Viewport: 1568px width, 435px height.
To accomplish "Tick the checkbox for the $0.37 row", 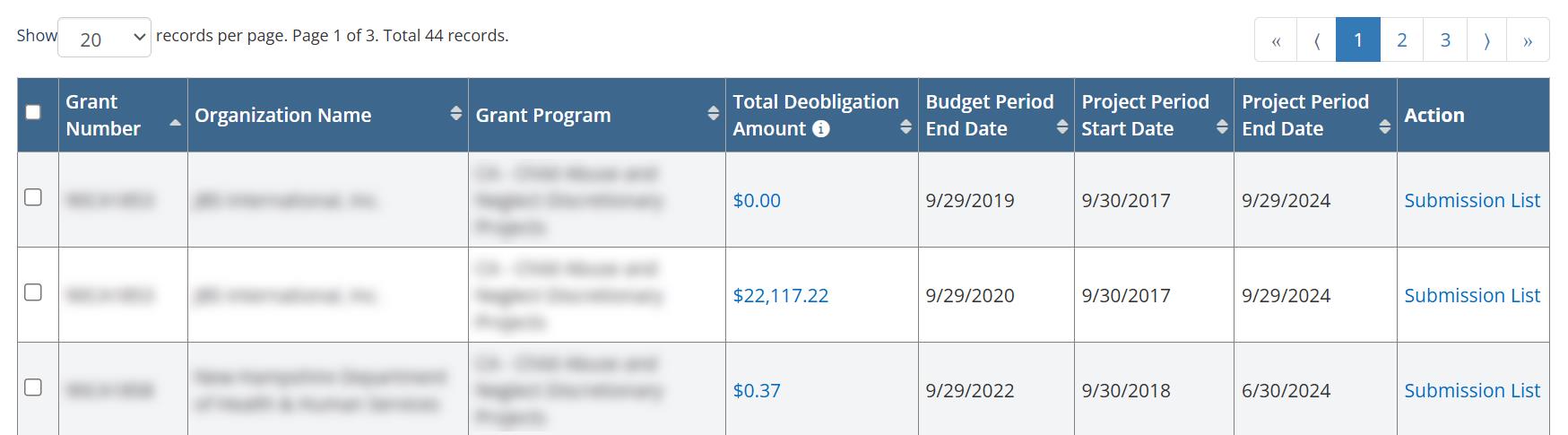I will (x=33, y=387).
